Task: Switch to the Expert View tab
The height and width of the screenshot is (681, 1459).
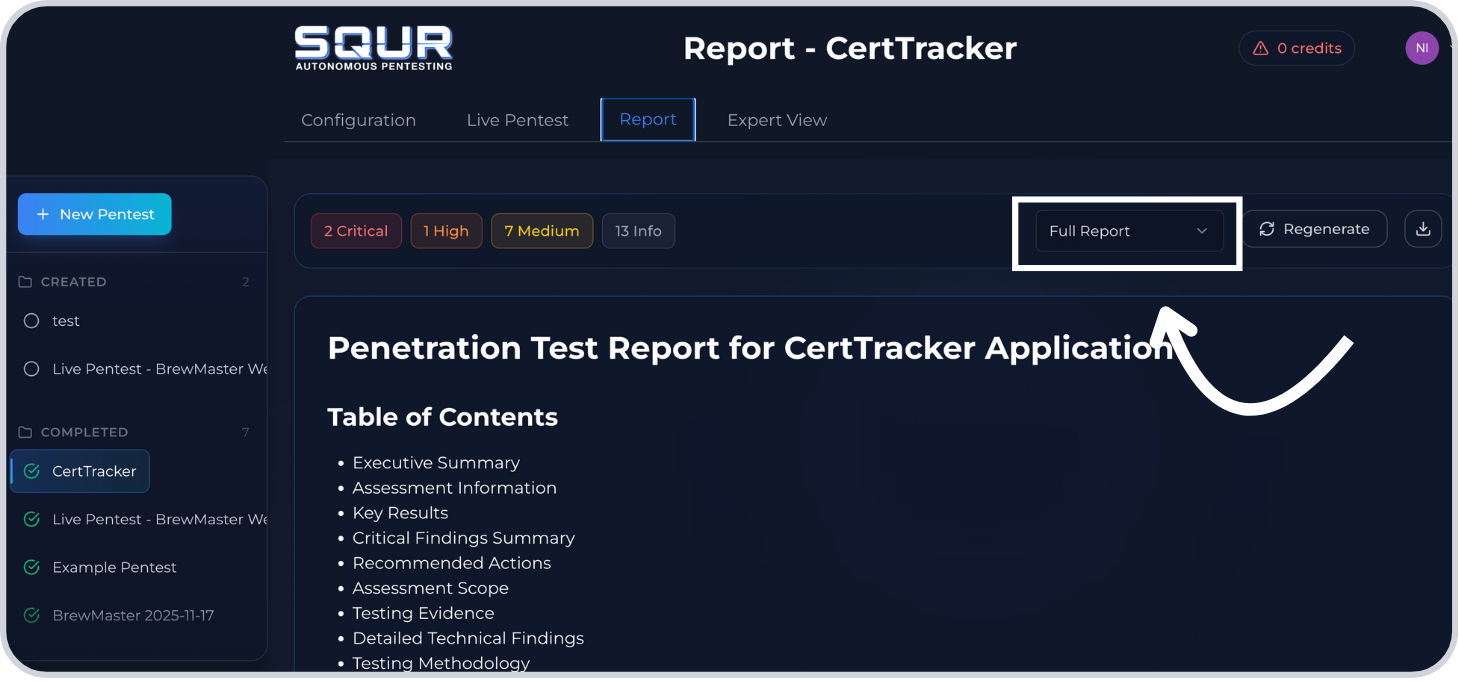Action: click(x=777, y=119)
